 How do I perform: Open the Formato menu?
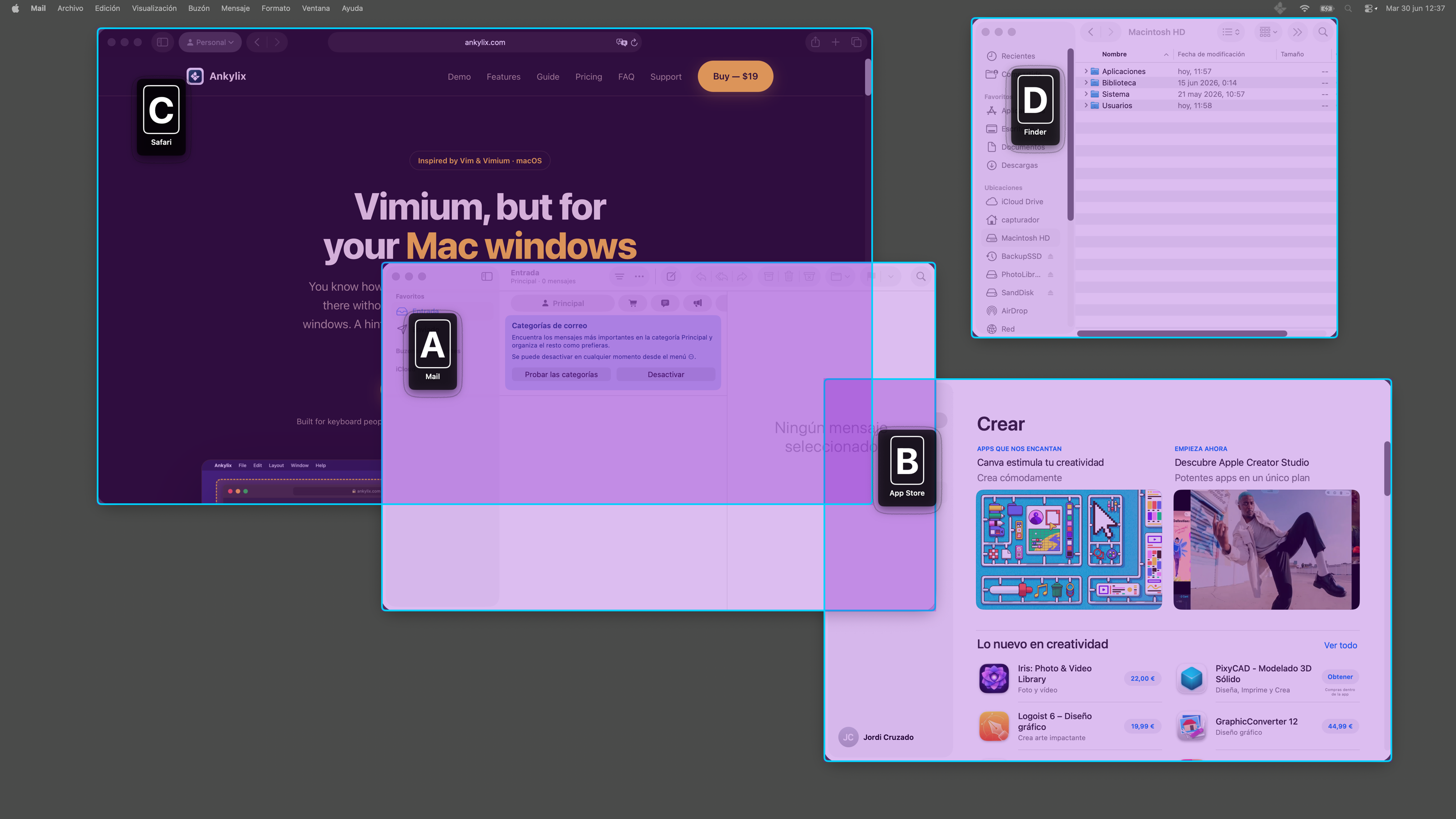pos(276,9)
